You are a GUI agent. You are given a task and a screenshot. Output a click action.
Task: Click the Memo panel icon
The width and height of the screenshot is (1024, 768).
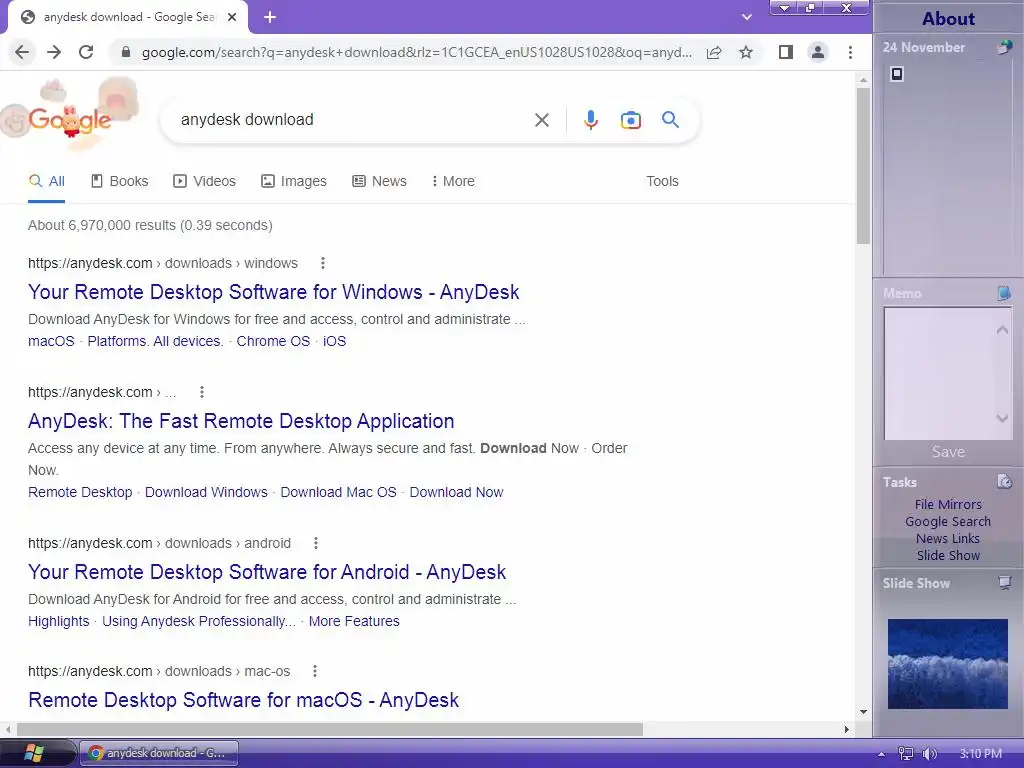point(1004,293)
